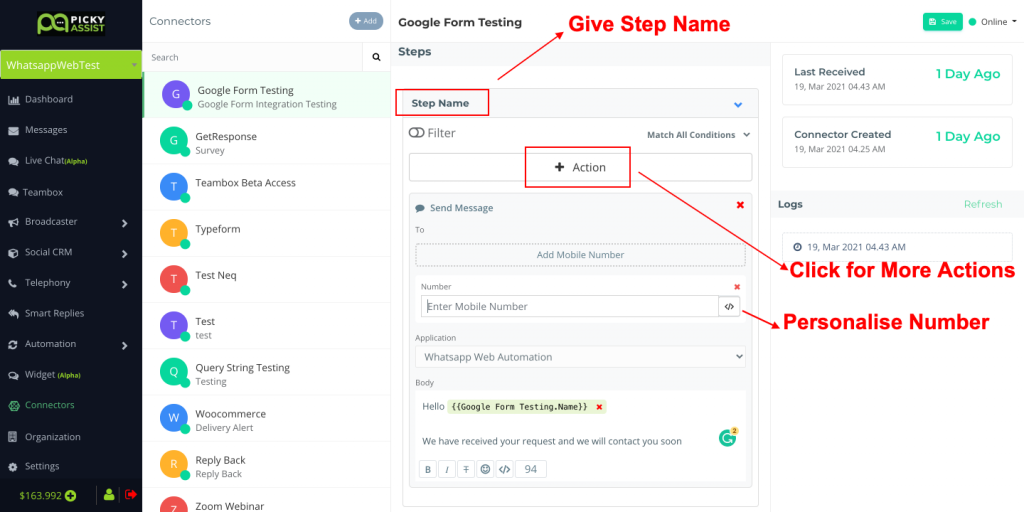Click into the connectors Search field
The height and width of the screenshot is (512, 1024).
252,57
